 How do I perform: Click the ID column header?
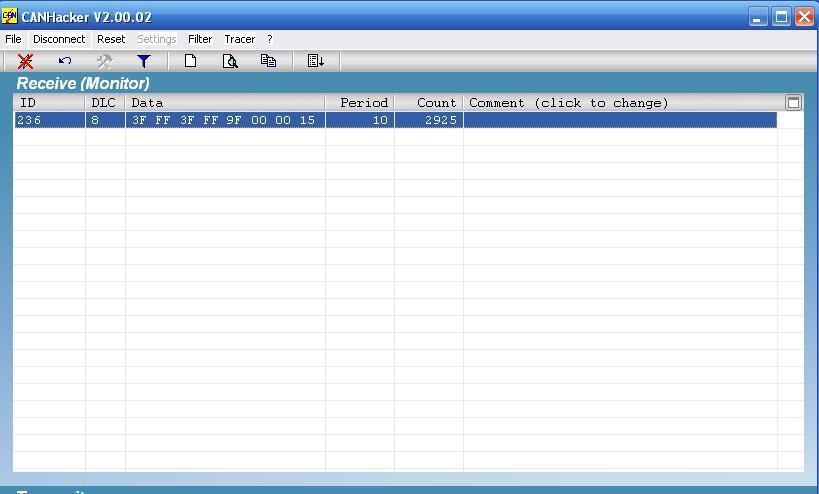pyautogui.click(x=50, y=103)
